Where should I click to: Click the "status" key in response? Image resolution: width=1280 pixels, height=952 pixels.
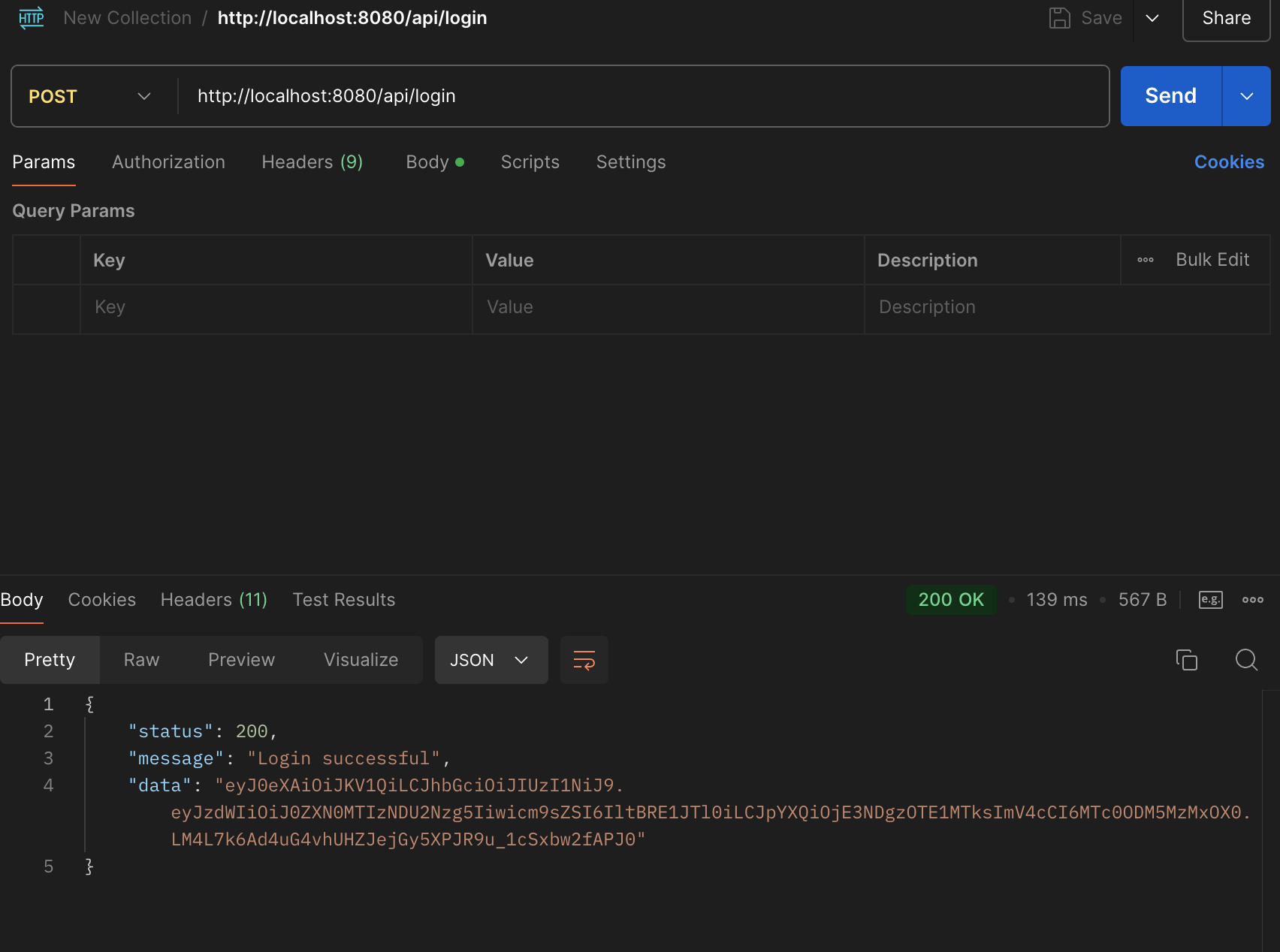click(171, 731)
